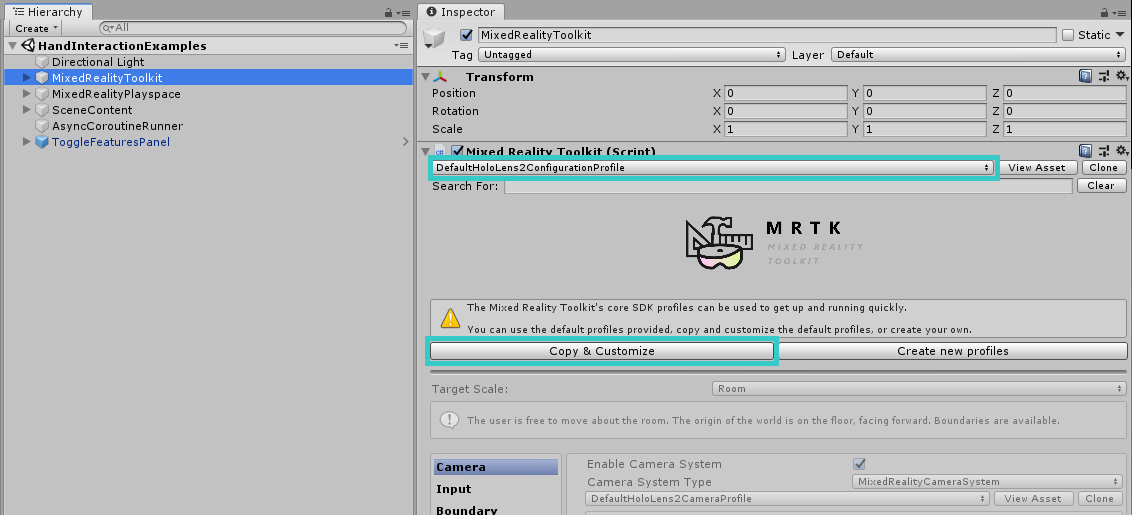Viewport: 1132px width, 515px height.
Task: Click the object name field MixedRealityToolkit
Action: point(767,35)
